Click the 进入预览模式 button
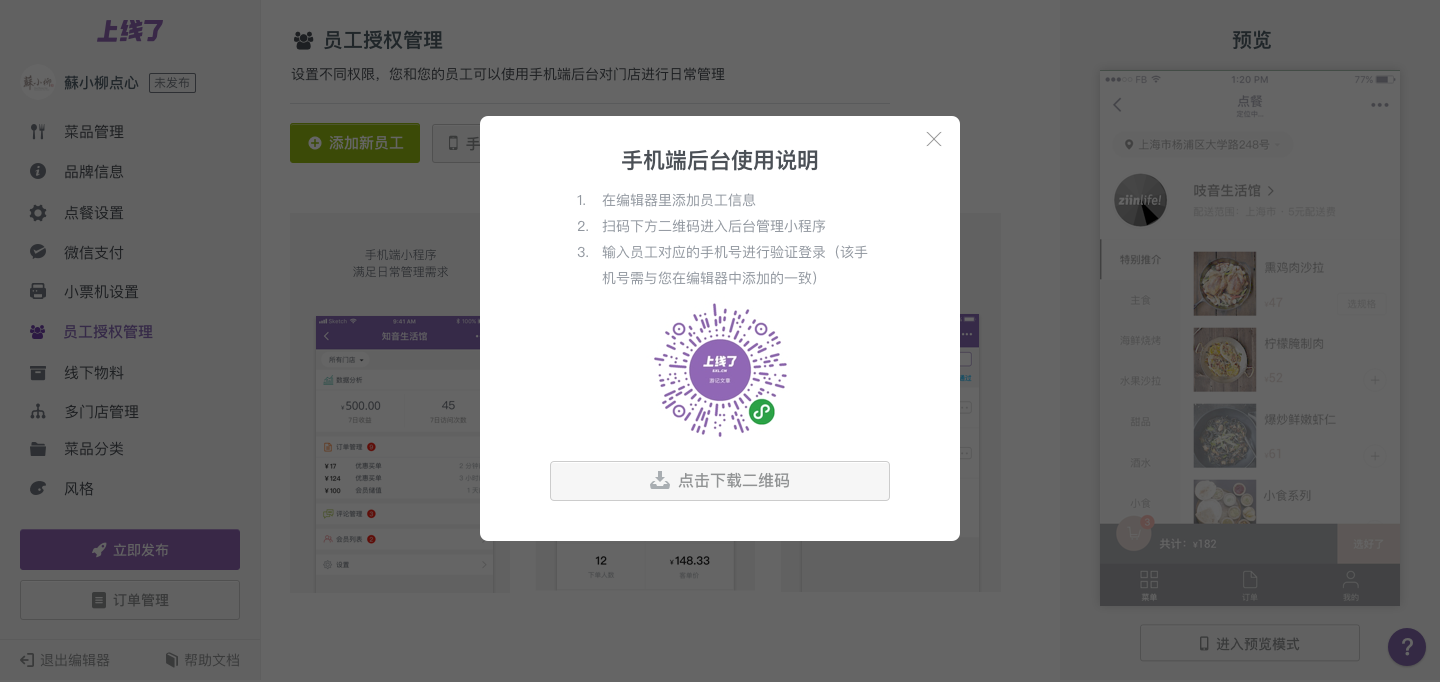 coord(1250,644)
